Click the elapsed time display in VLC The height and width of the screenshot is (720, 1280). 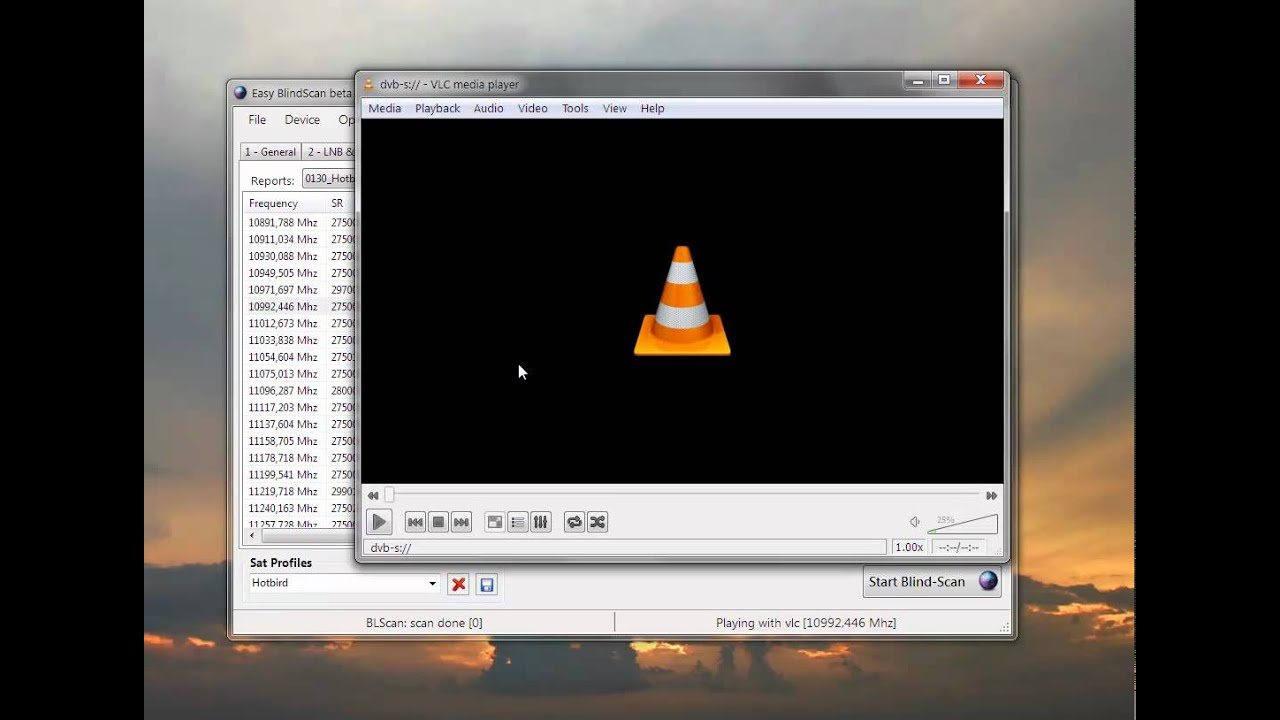959,547
